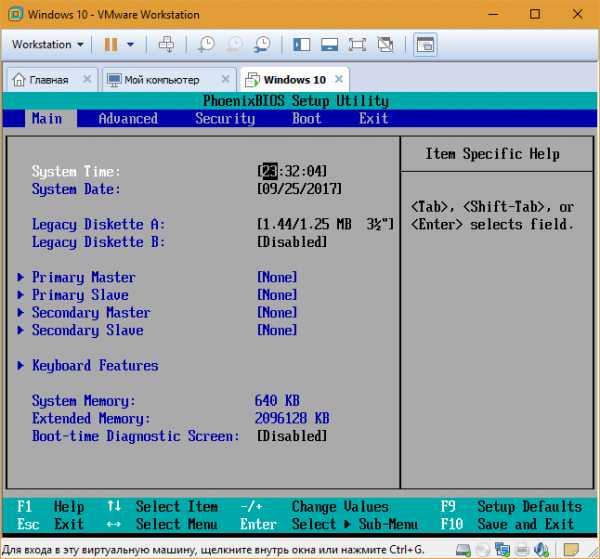Toggle the library sidebar view icon
This screenshot has width=600, height=559.
(x=302, y=44)
